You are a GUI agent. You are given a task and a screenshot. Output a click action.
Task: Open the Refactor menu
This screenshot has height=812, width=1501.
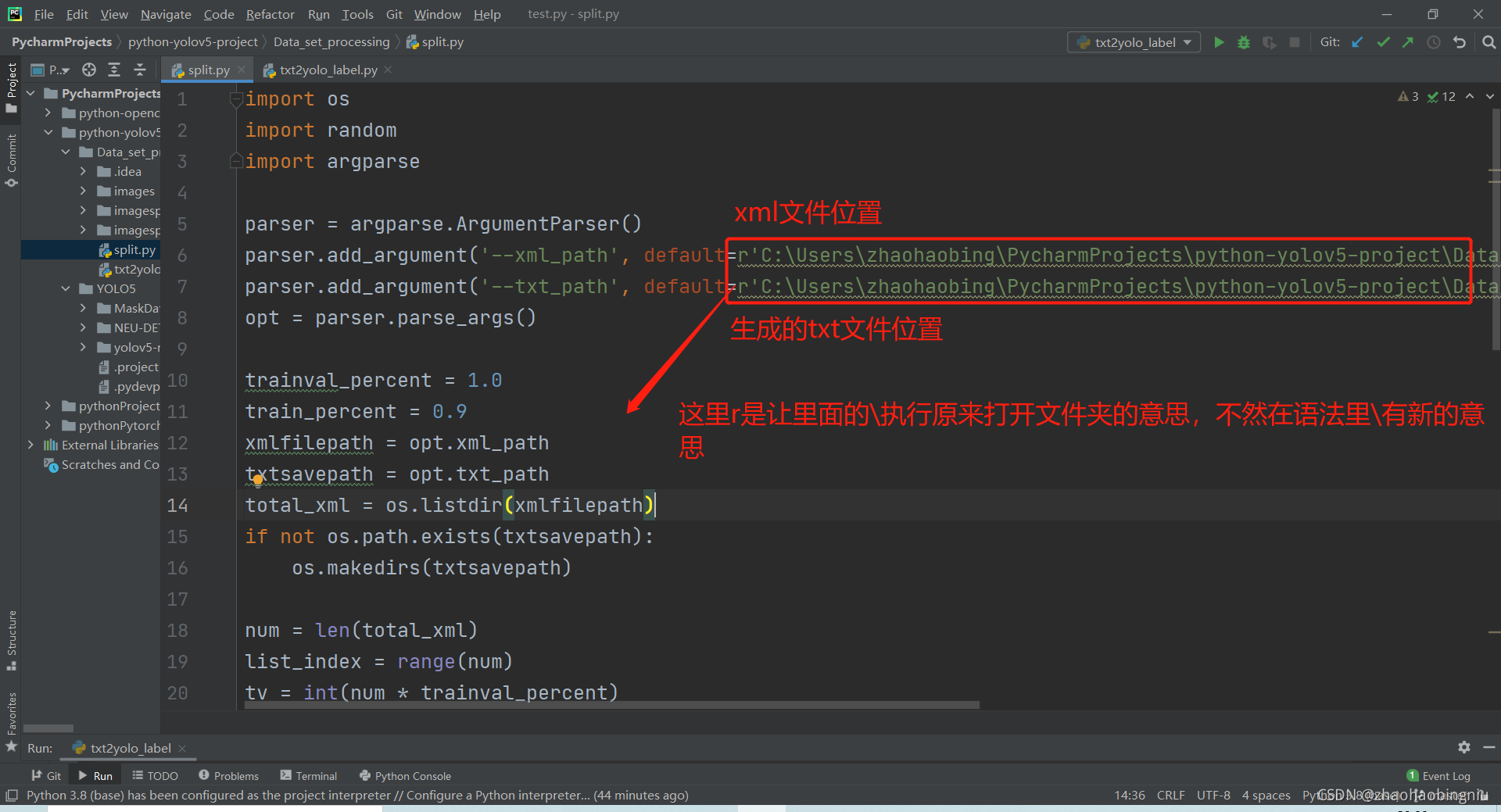click(x=270, y=14)
